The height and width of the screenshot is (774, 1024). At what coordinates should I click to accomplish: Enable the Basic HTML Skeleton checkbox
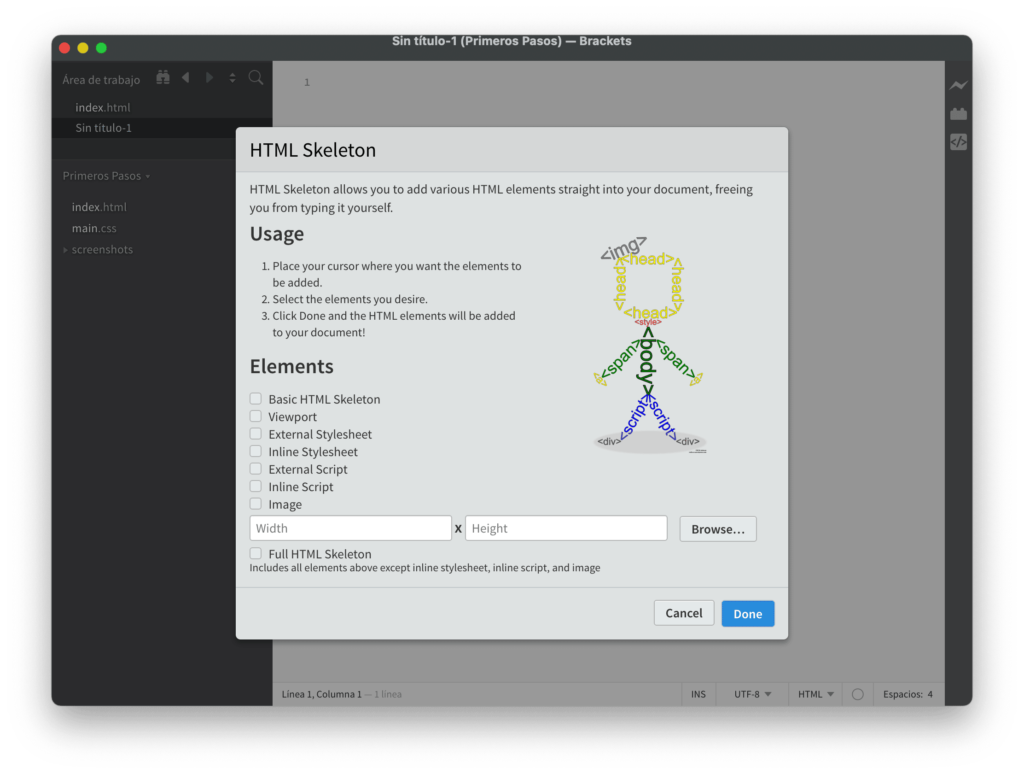[x=255, y=398]
